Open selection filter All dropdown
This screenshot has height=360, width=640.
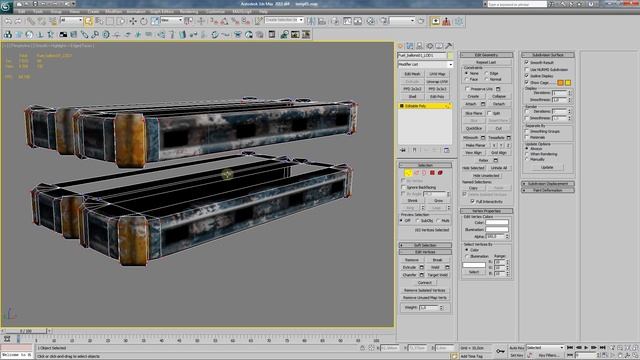tap(71, 20)
